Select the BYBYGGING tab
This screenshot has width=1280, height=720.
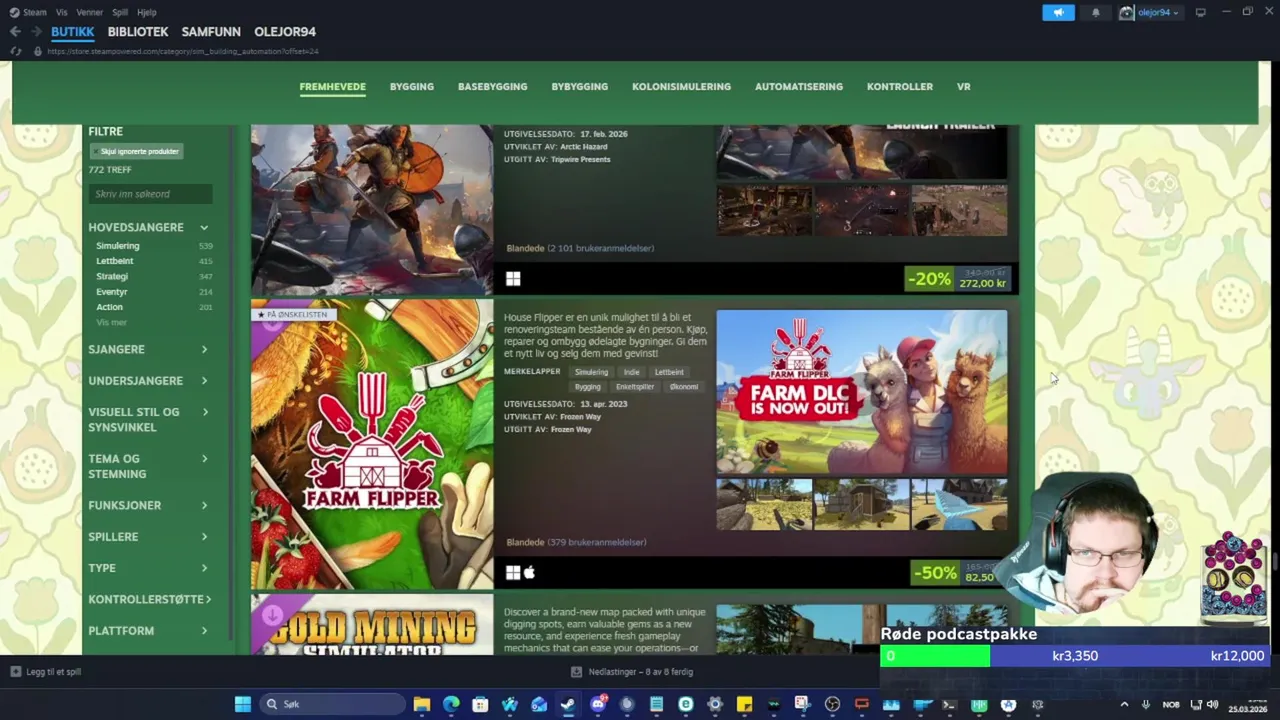pyautogui.click(x=579, y=87)
